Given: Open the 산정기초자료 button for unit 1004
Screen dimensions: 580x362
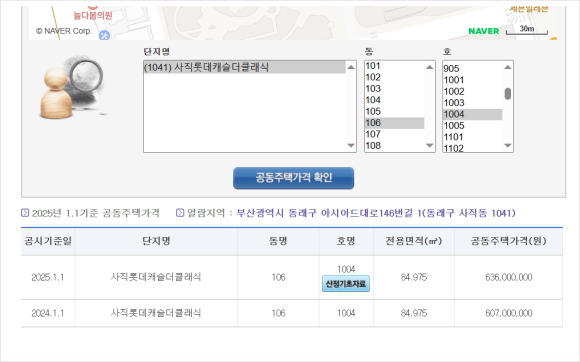Looking at the screenshot, I should click(345, 284).
